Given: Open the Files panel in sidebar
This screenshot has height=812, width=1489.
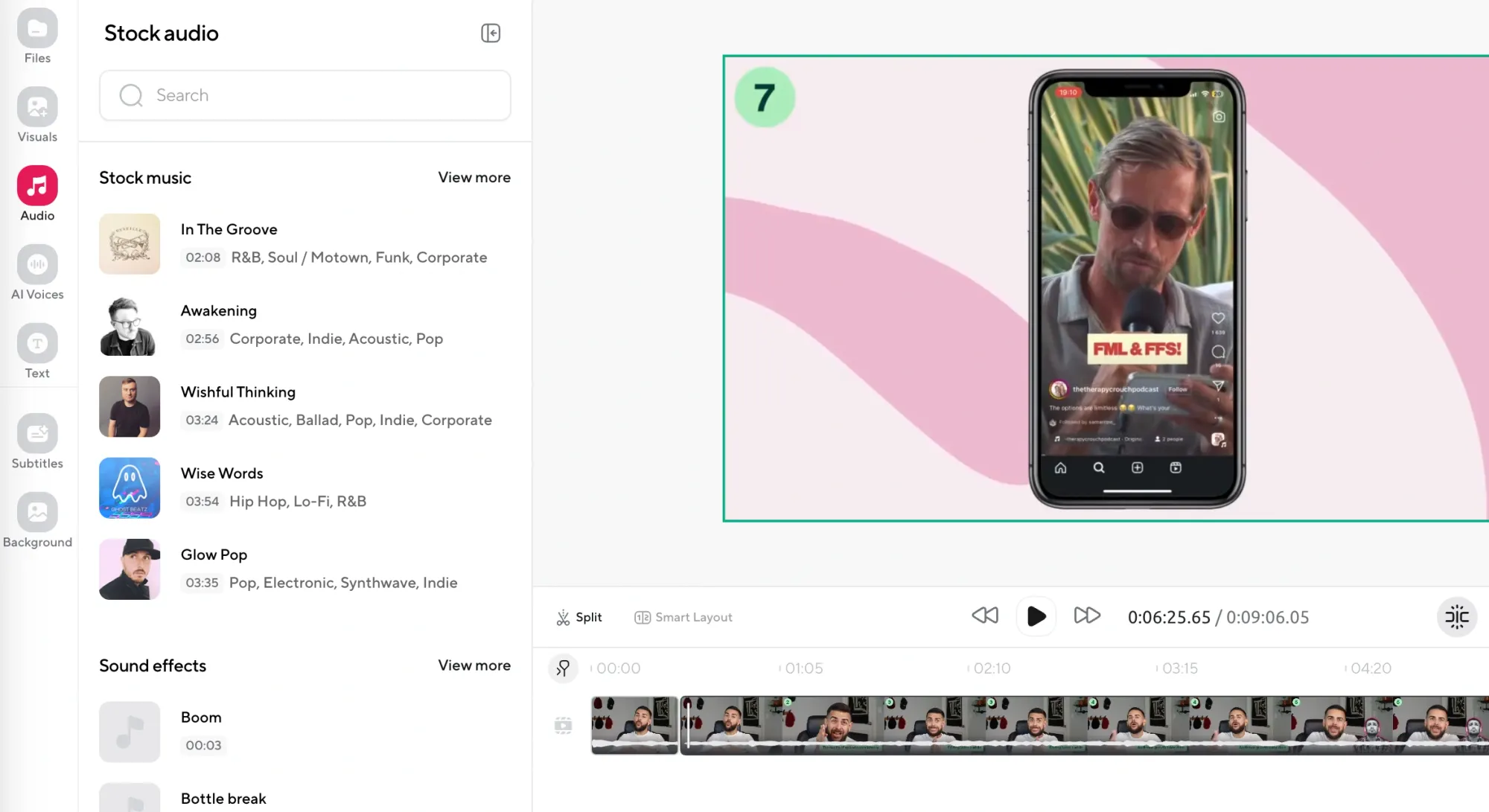Looking at the screenshot, I should 37,36.
